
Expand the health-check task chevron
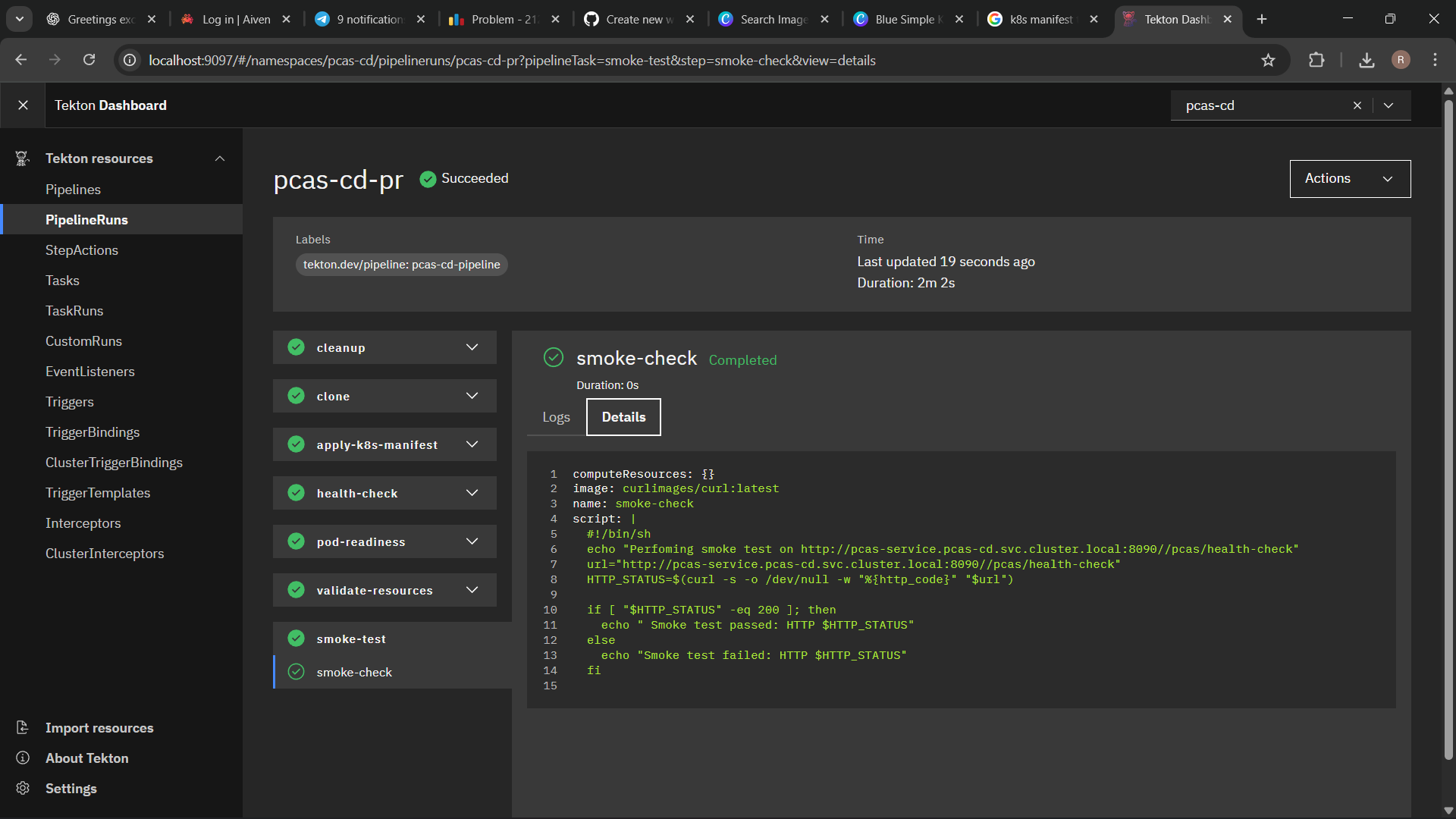point(472,493)
